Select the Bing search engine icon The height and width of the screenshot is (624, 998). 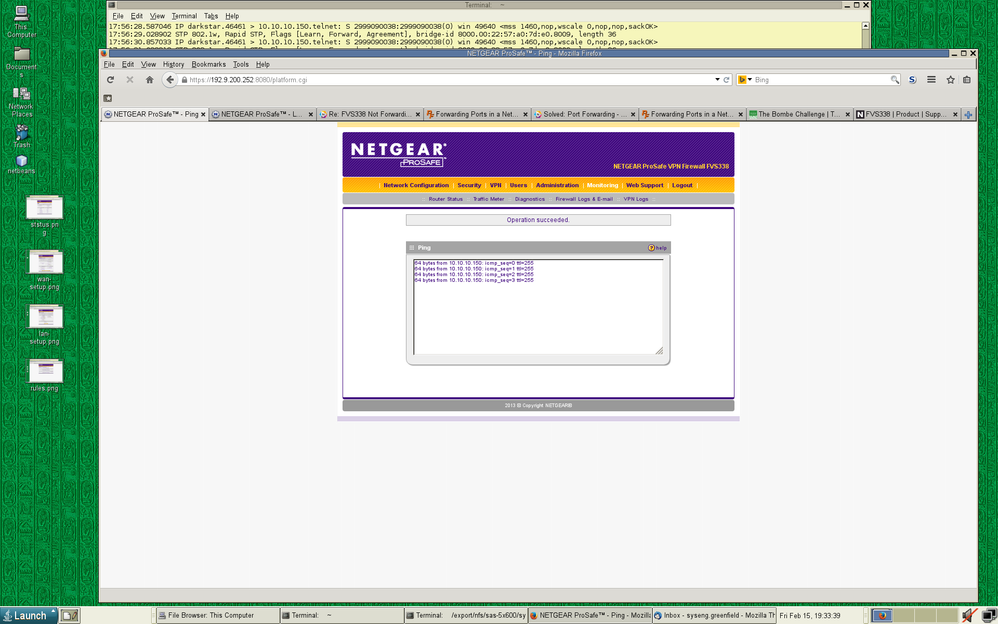tap(742, 79)
